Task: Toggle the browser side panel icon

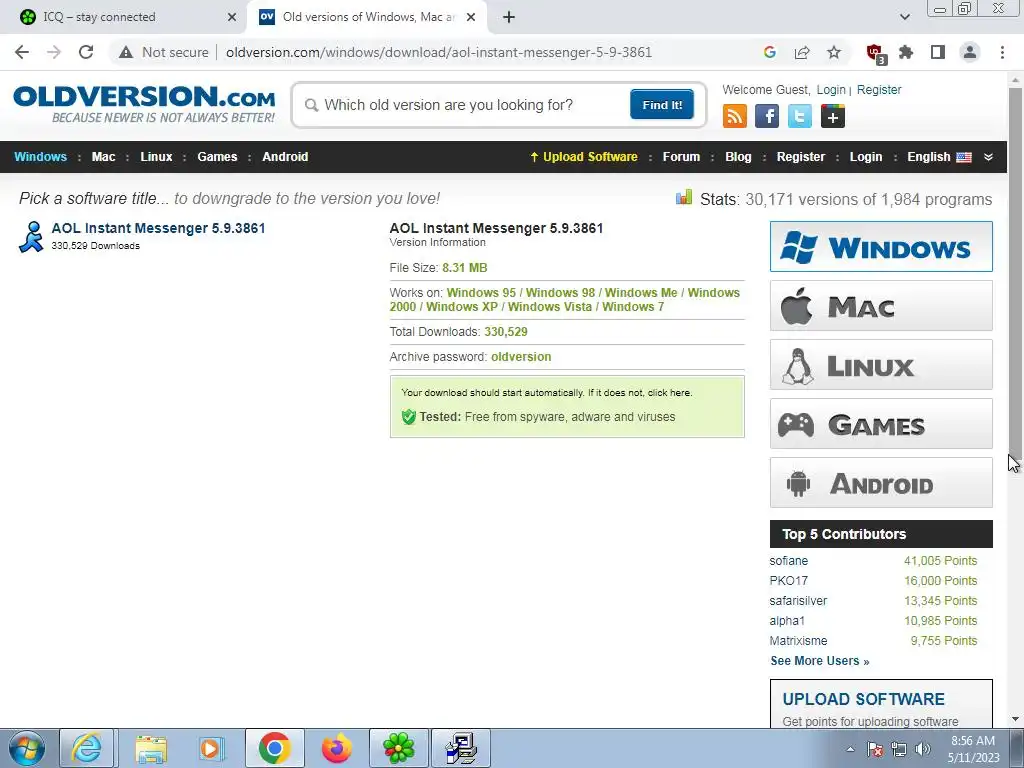Action: (x=938, y=52)
